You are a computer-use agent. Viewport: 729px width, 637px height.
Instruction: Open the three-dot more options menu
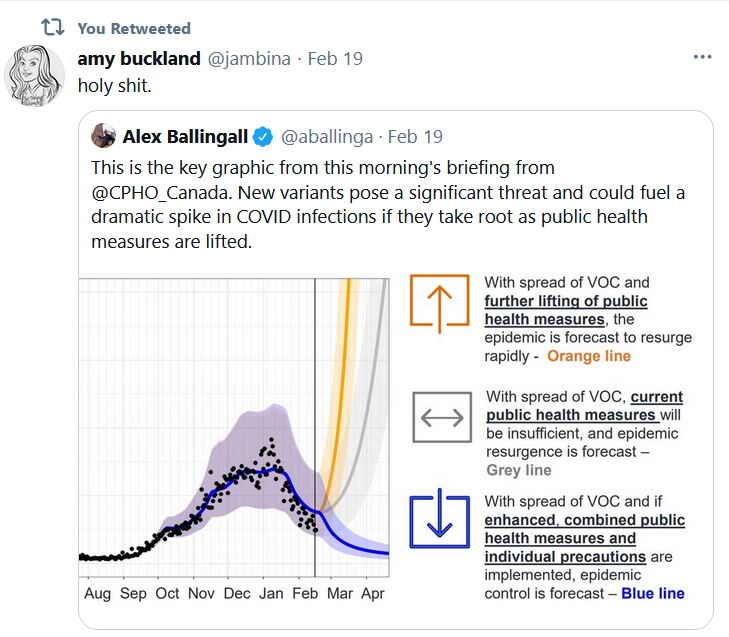point(702,57)
